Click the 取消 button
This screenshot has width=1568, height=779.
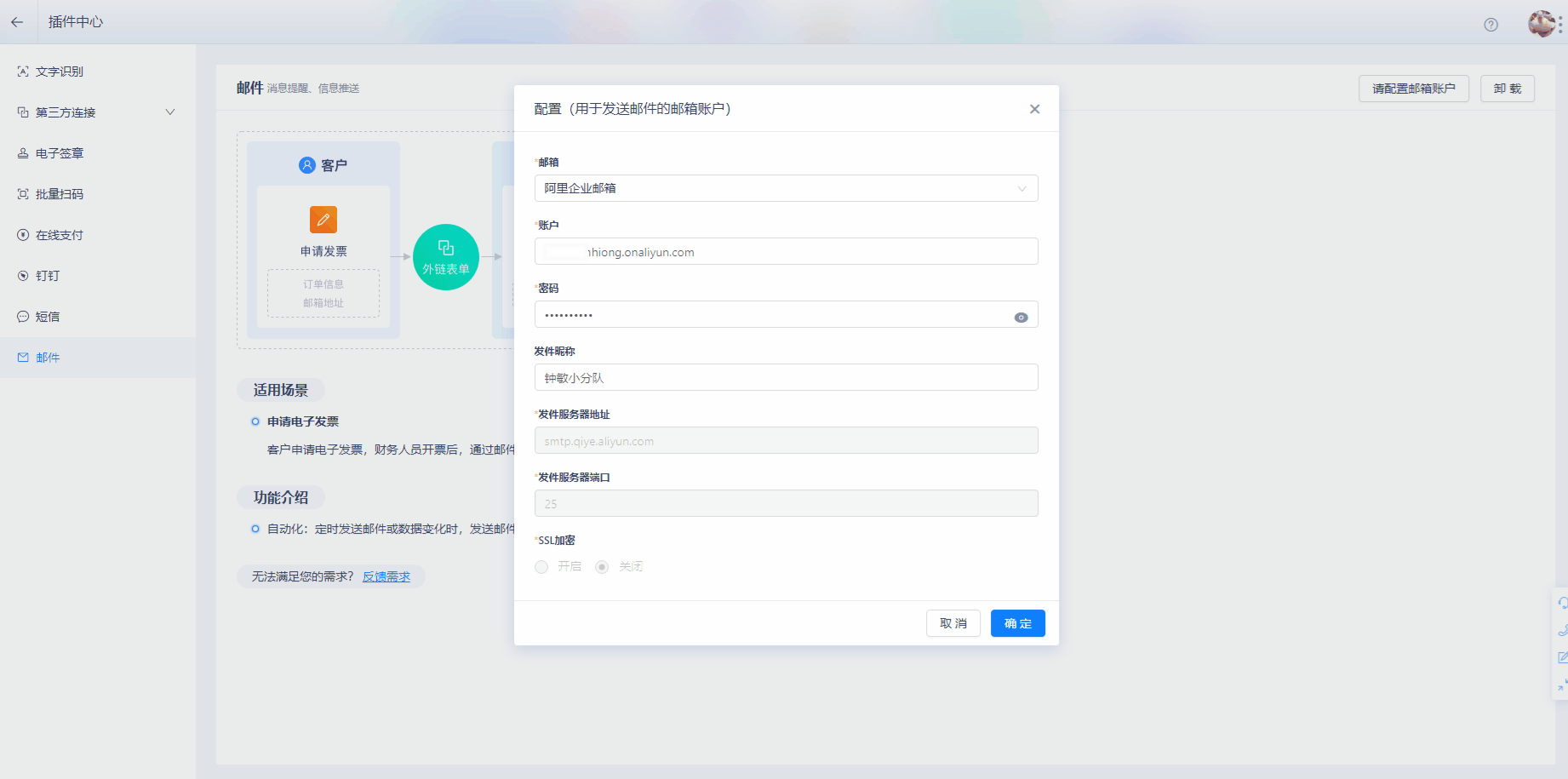click(x=953, y=623)
